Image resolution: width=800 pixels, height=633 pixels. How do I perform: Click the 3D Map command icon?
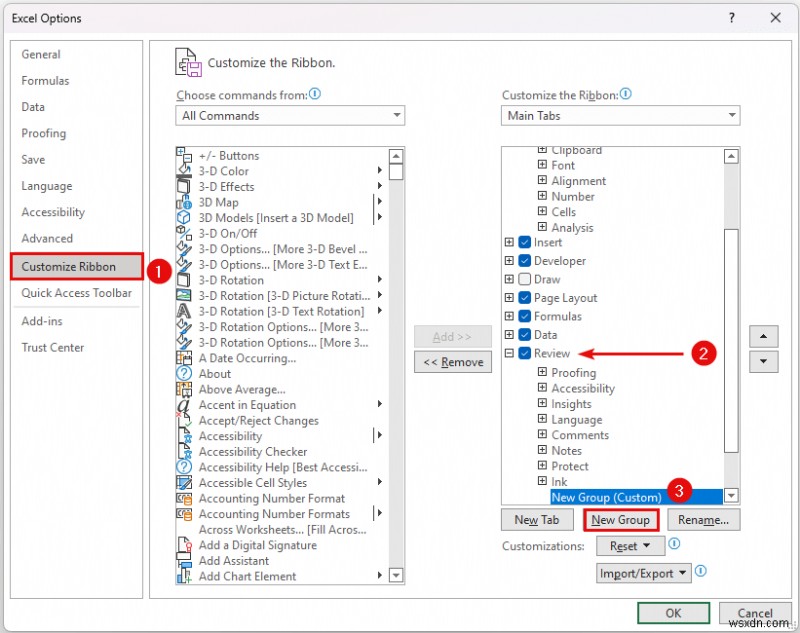tap(184, 202)
